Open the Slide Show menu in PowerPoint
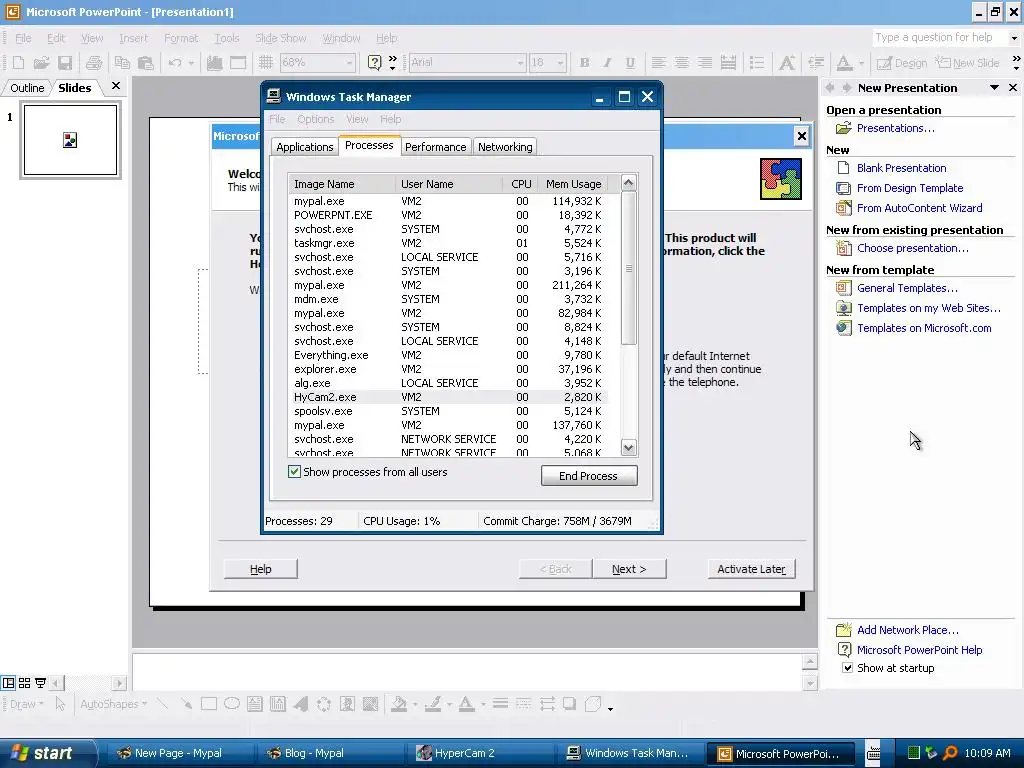This screenshot has height=768, width=1024. 280,38
